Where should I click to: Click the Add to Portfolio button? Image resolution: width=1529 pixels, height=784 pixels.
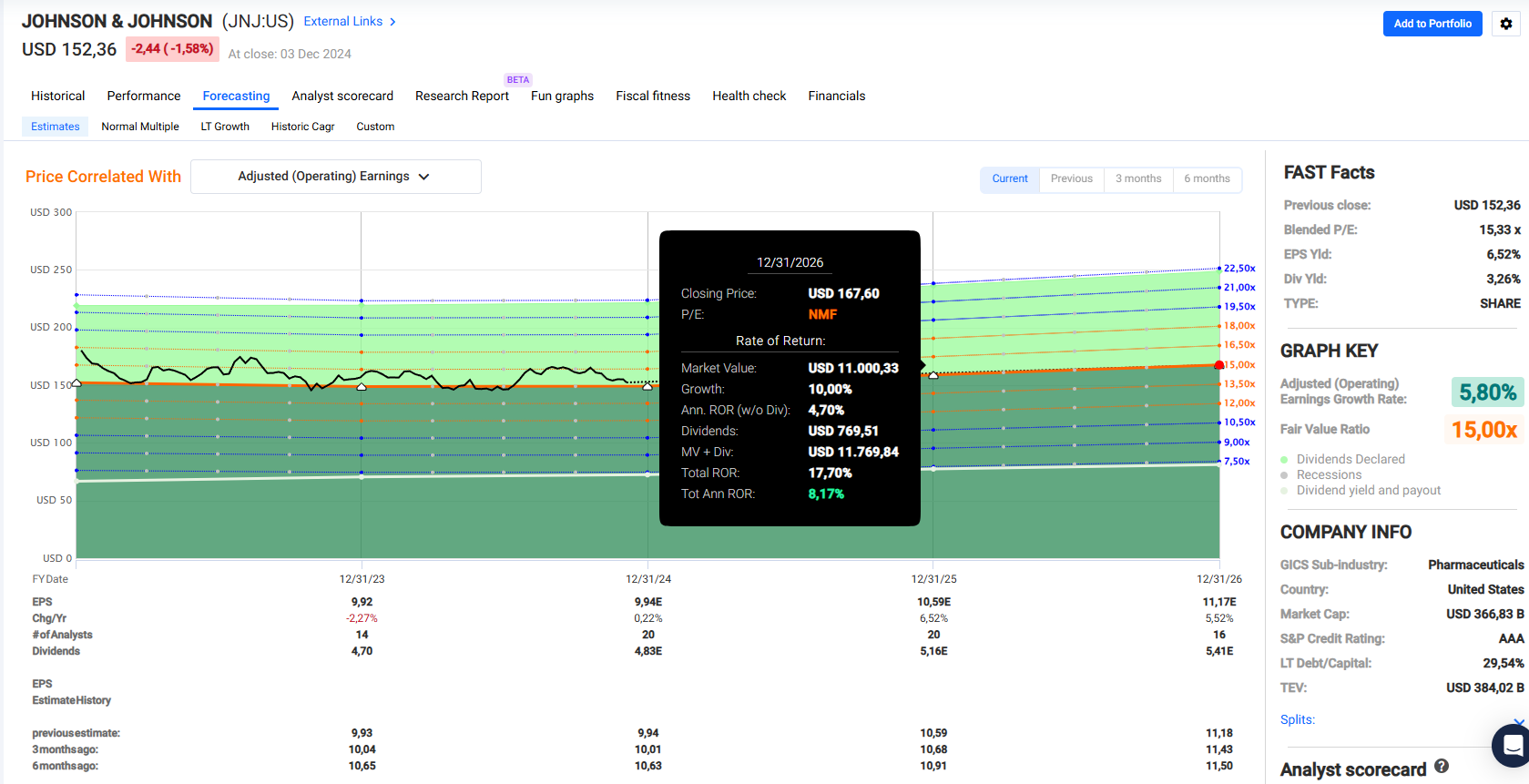(x=1432, y=24)
